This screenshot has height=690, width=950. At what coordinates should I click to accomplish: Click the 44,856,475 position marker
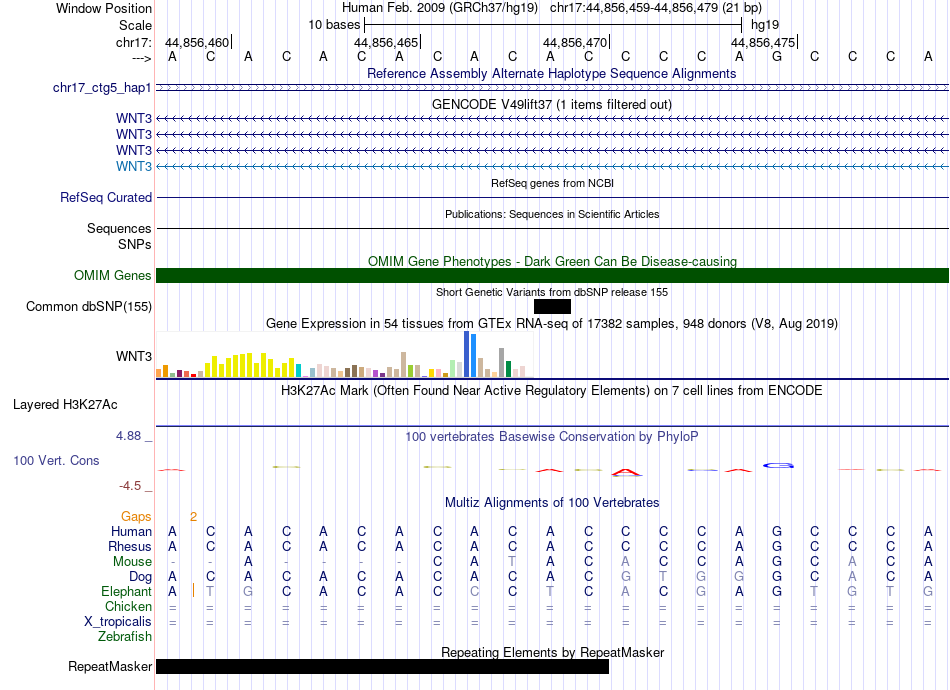pyautogui.click(x=763, y=42)
